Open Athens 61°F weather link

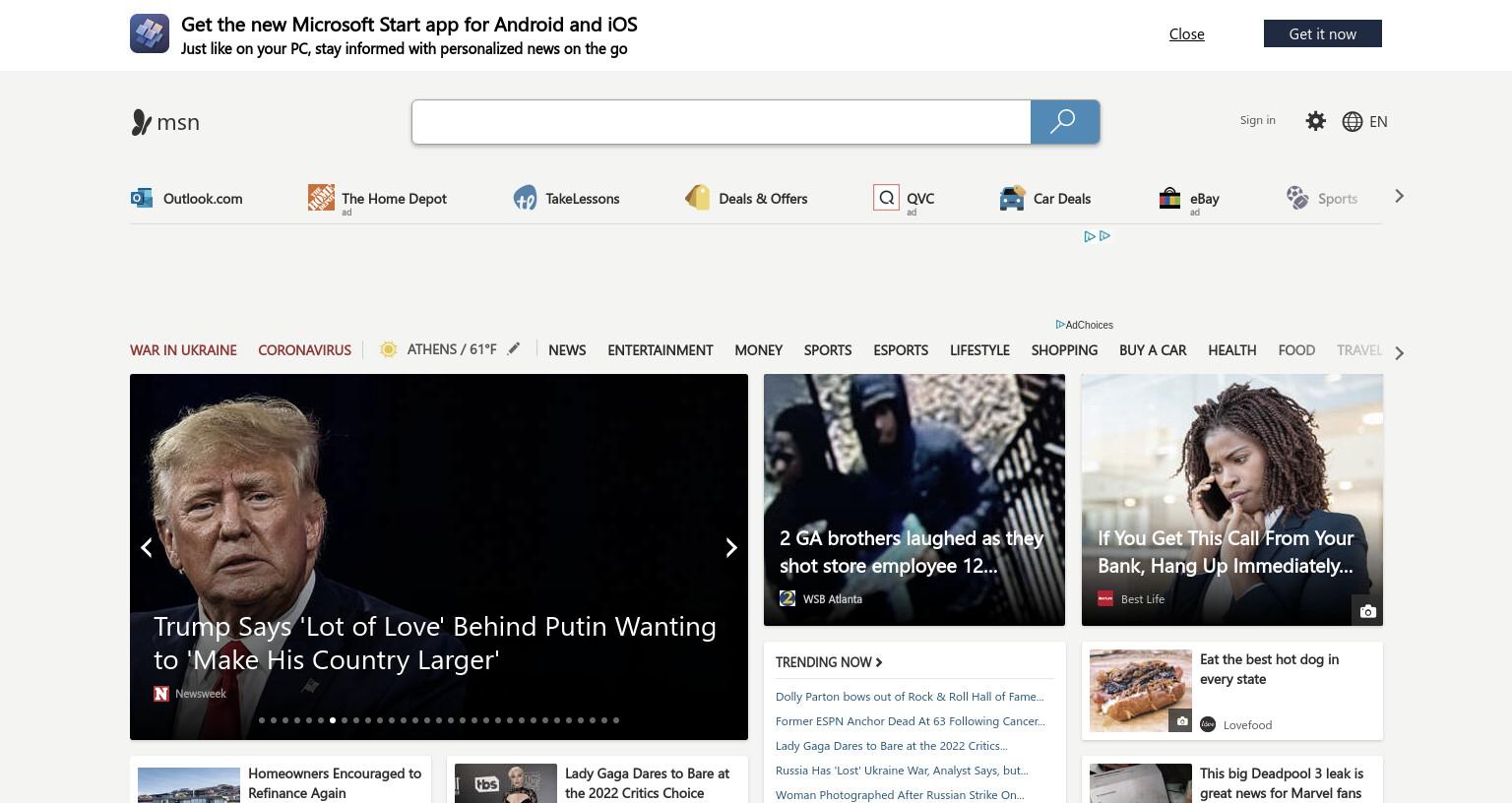coord(452,349)
